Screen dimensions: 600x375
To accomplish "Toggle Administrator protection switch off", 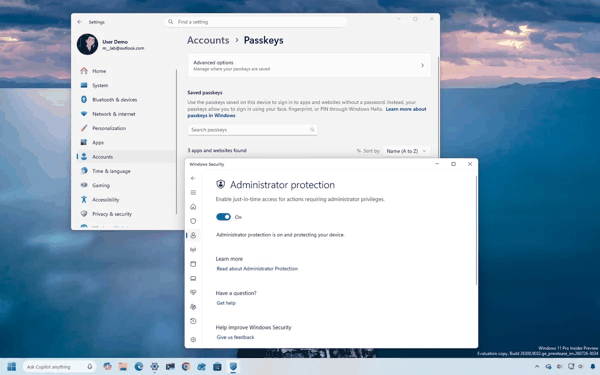I will [223, 217].
